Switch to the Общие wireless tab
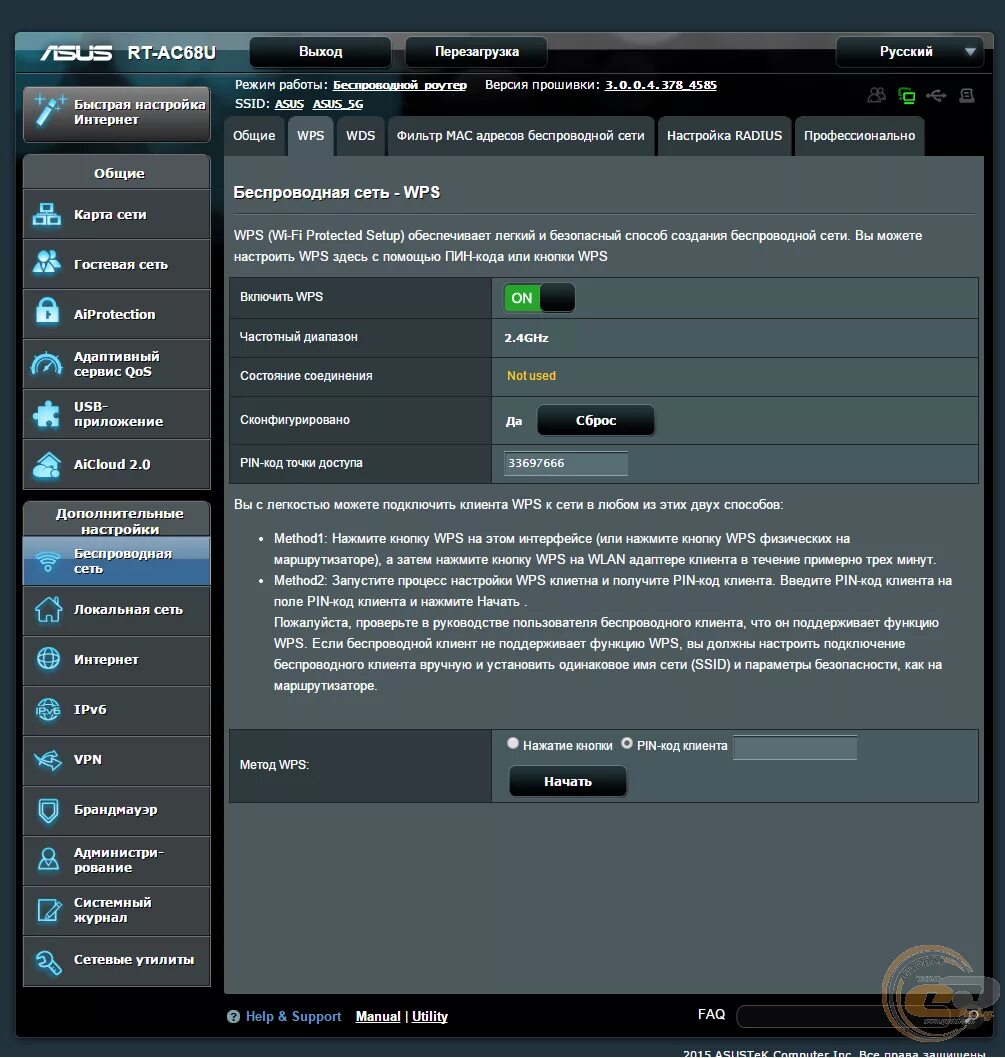The image size is (1005, 1058). (x=254, y=136)
